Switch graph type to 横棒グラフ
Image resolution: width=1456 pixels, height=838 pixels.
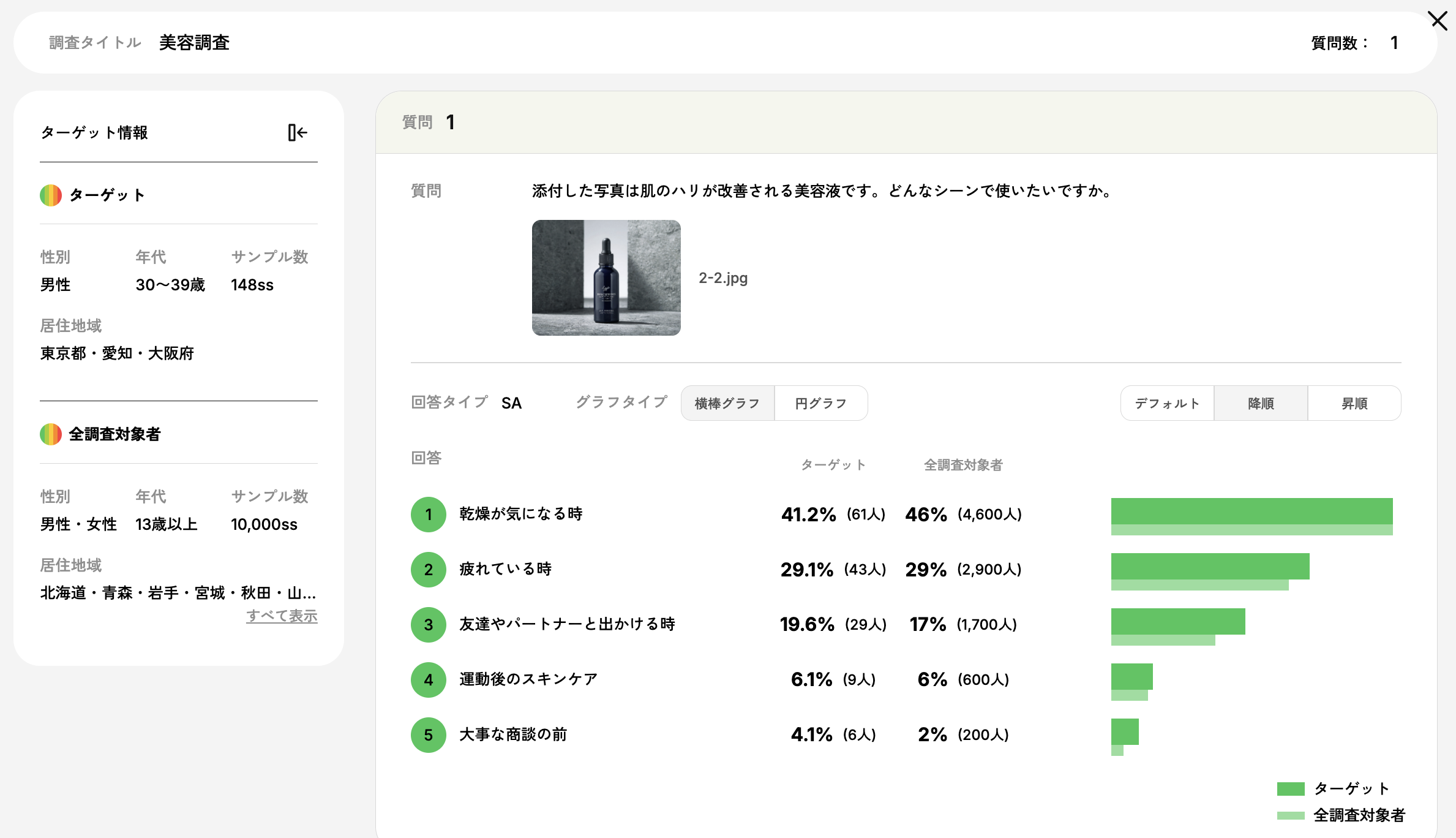click(x=727, y=403)
